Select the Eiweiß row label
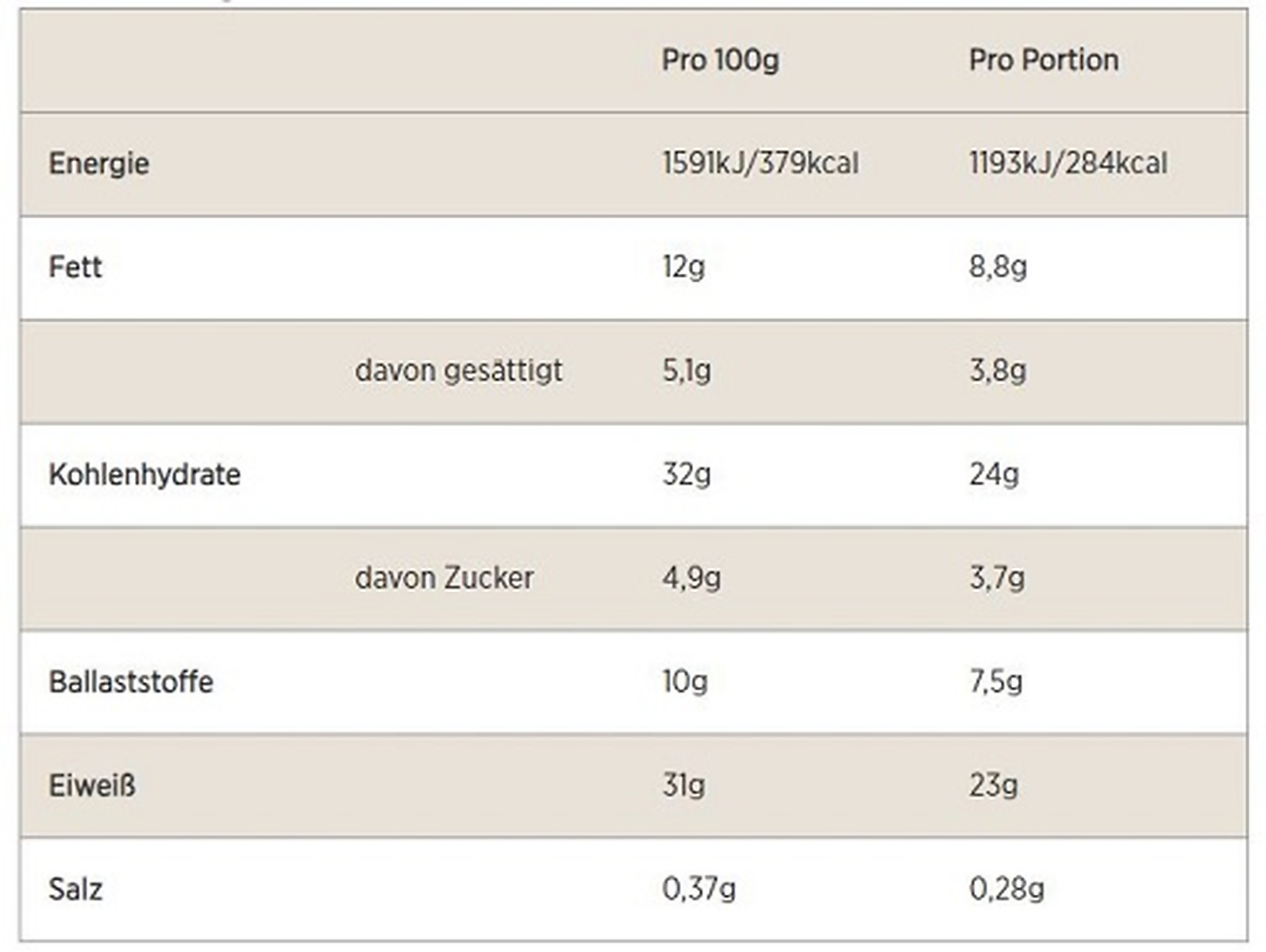The image size is (1266, 952). (92, 785)
